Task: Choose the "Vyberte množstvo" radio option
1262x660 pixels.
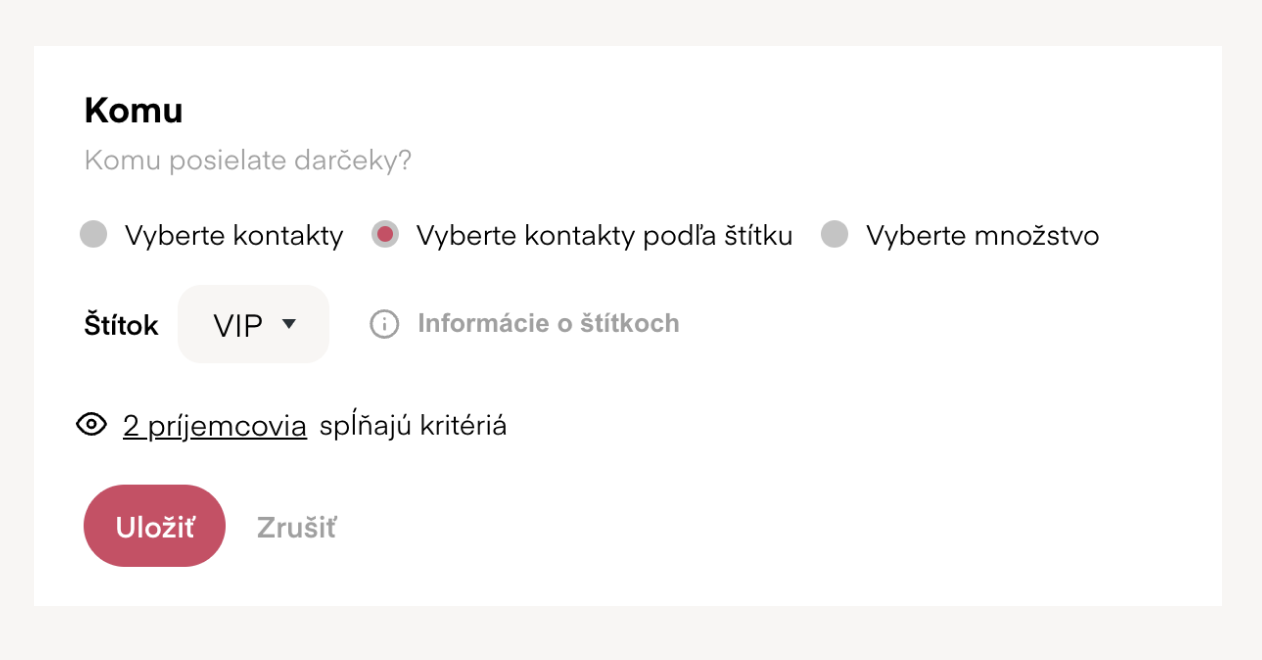Action: (834, 235)
